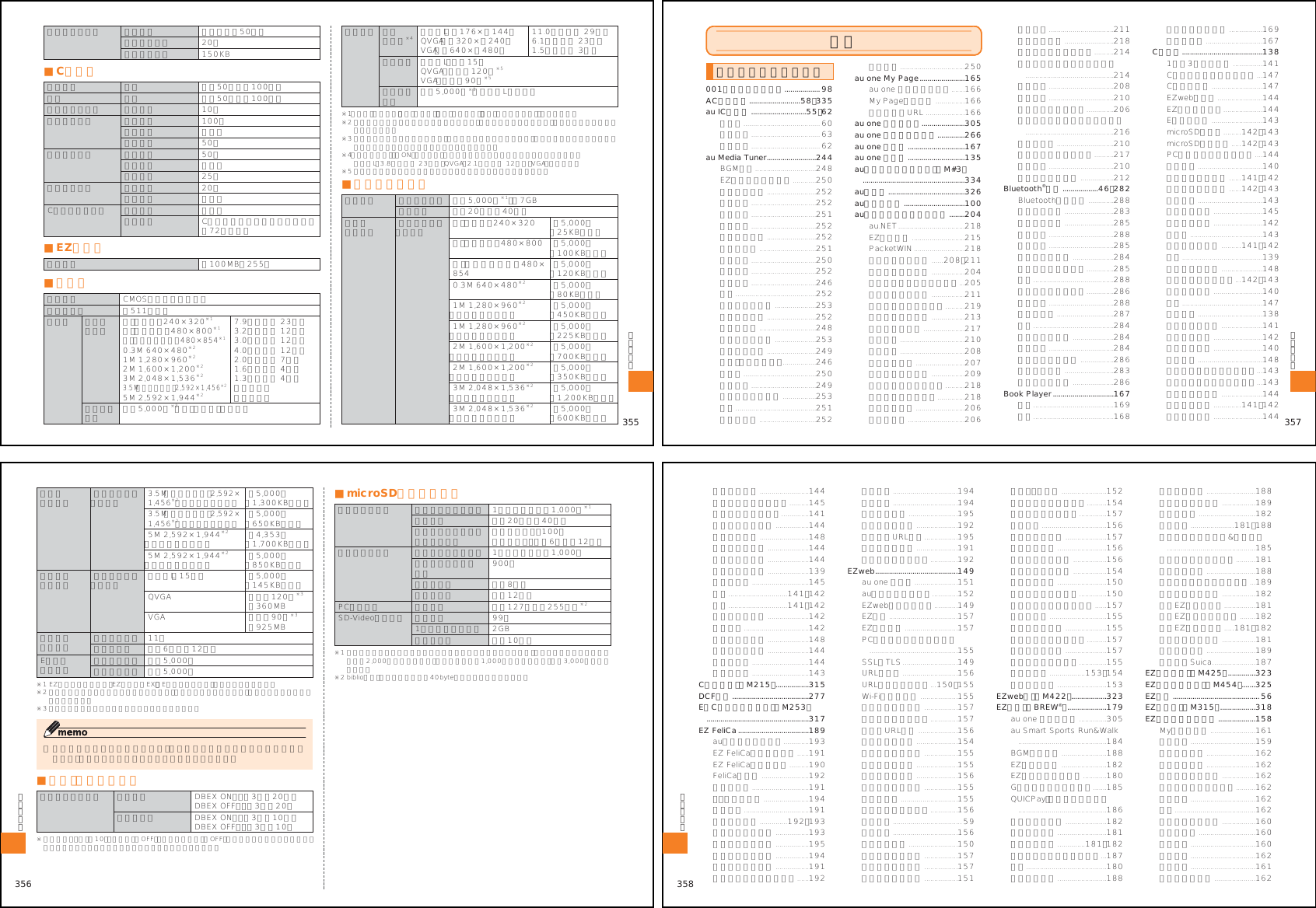Click the cell containing "7GB" on page 355
The image size is (1316, 908).
(x=534, y=201)
